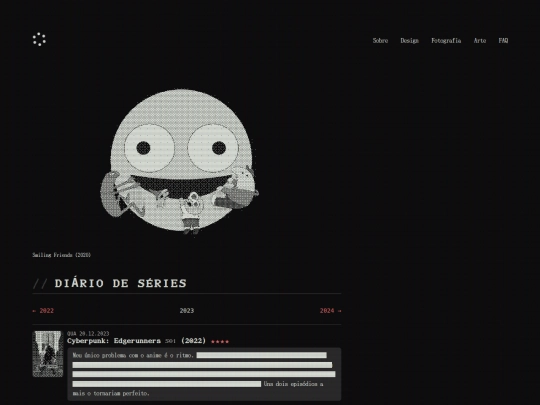Click the Smiling Friends (2020) caption
This screenshot has height=405, width=540.
point(62,255)
